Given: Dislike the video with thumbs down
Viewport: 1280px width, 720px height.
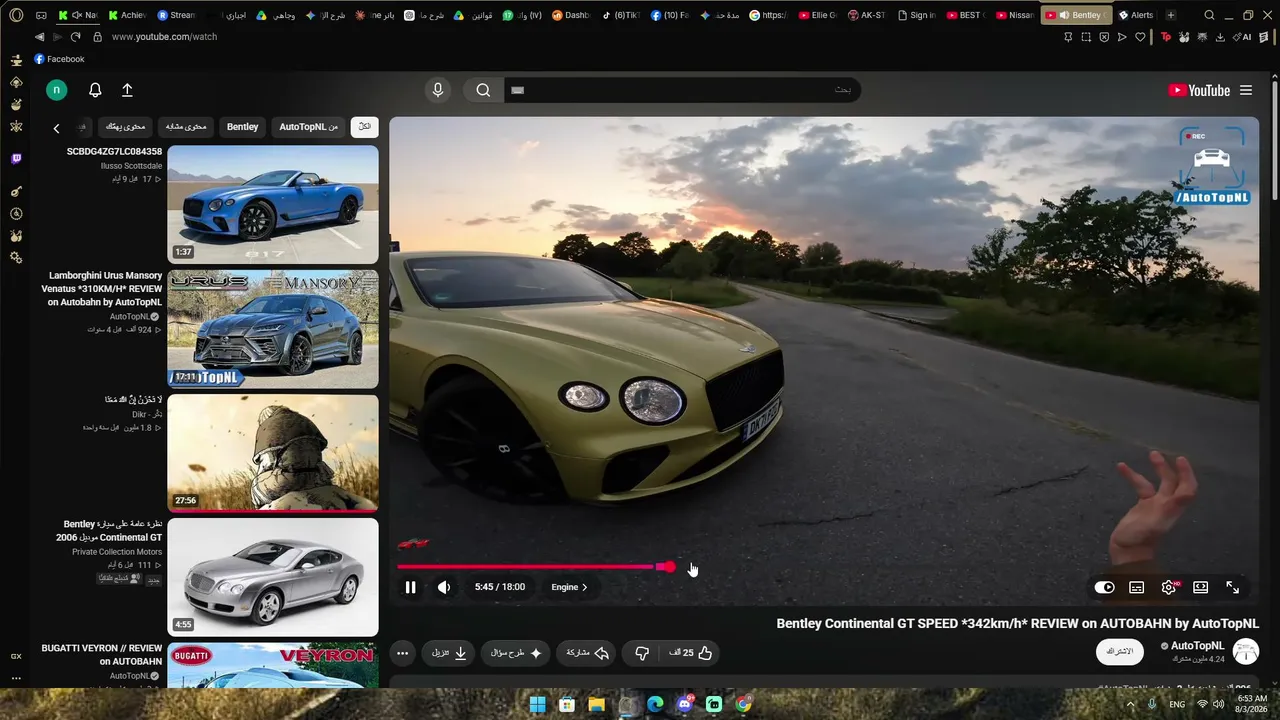Looking at the screenshot, I should coord(642,653).
